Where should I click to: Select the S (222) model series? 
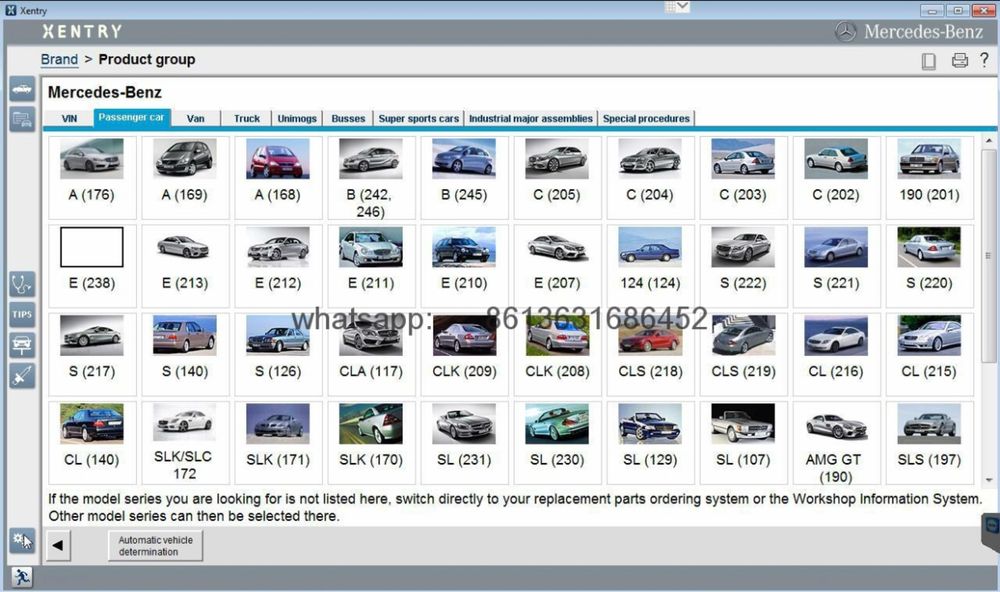pos(744,266)
